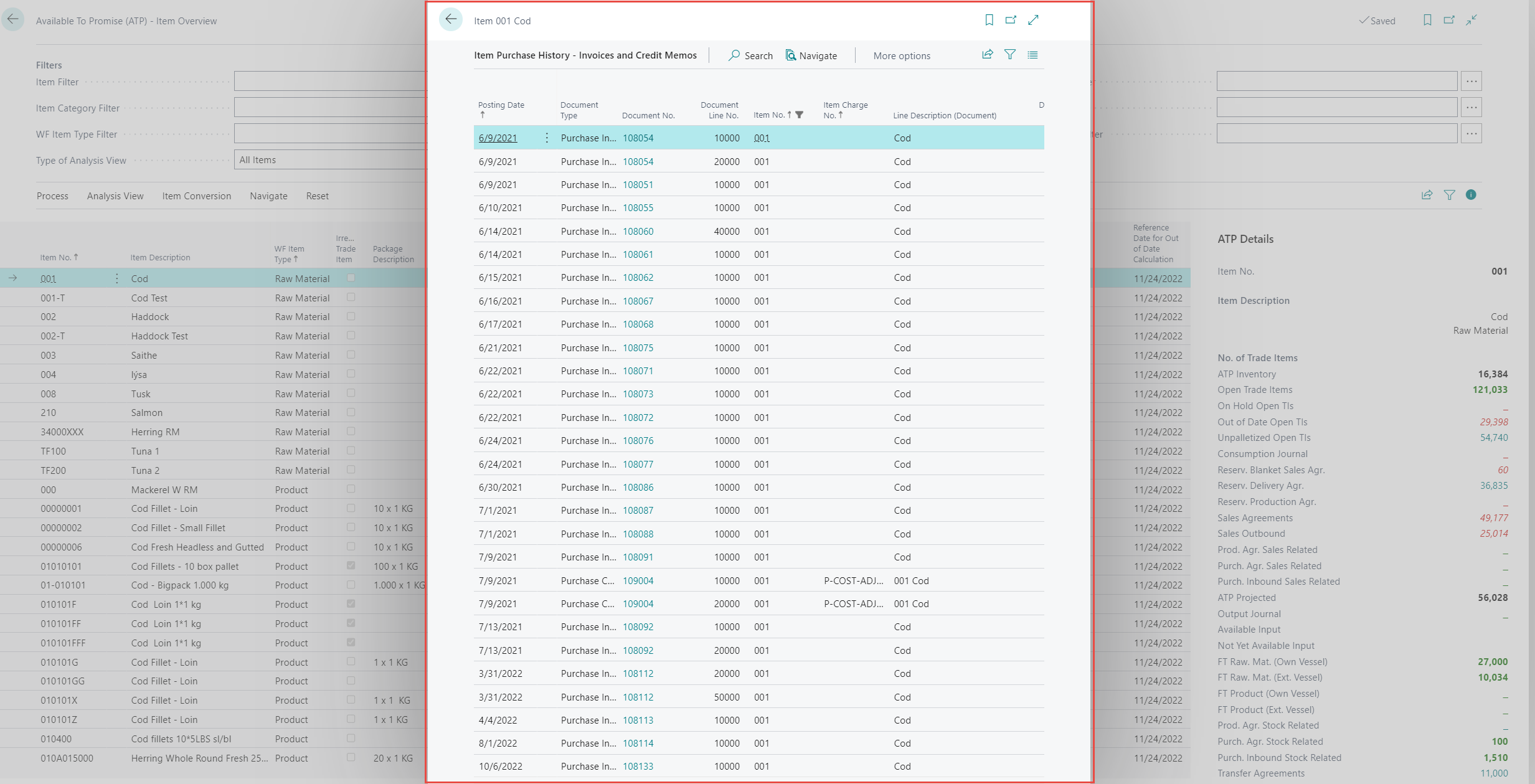Viewport: 1535px width, 784px height.
Task: Switch list layout view icon in dialog
Action: pyautogui.click(x=1032, y=55)
